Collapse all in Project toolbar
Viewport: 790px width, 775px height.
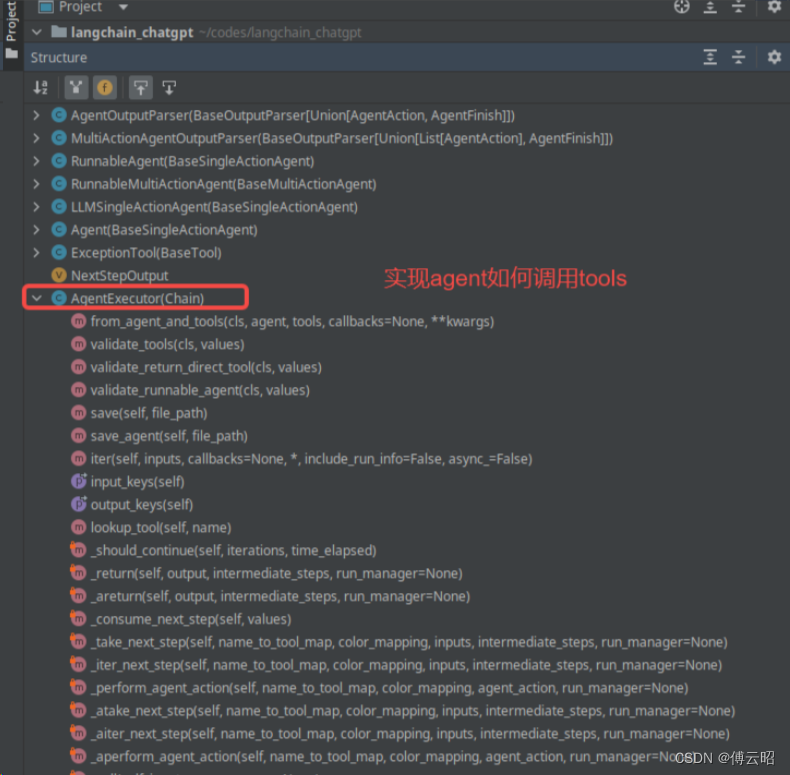[x=738, y=7]
